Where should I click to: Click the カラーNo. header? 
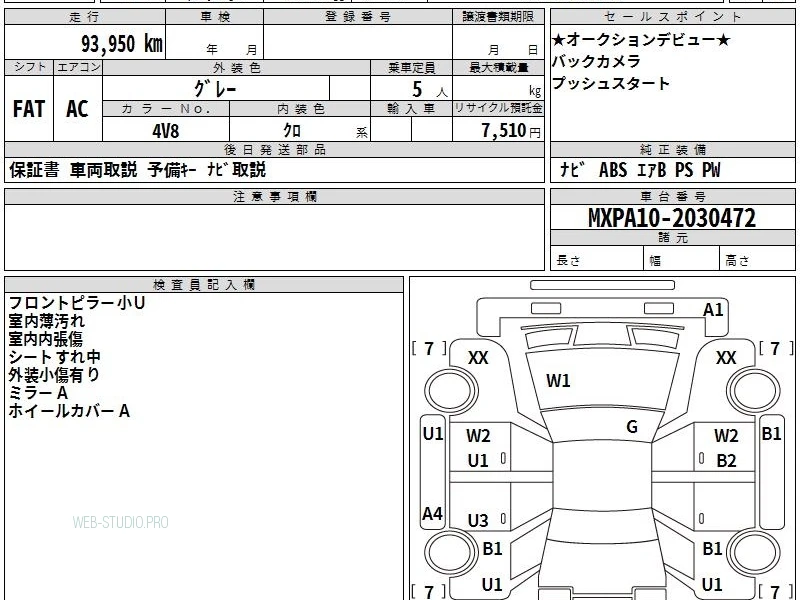click(166, 109)
